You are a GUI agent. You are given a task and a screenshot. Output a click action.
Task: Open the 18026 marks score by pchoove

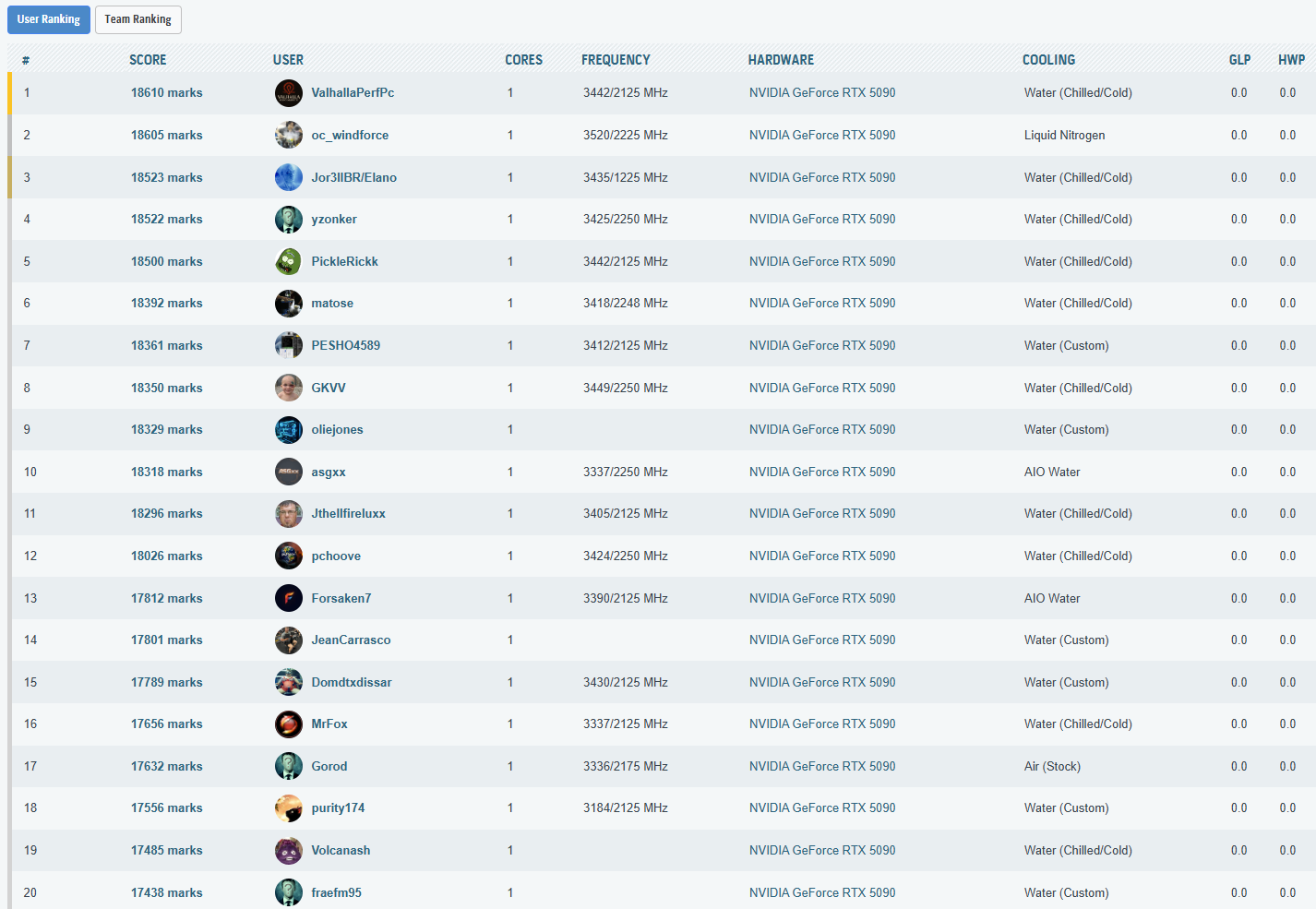pos(166,556)
